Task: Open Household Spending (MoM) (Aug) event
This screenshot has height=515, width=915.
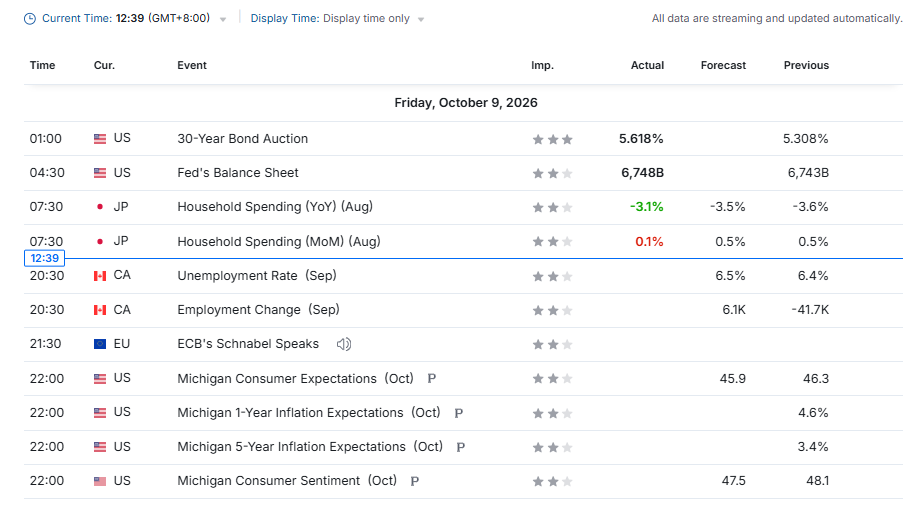Action: (x=279, y=241)
